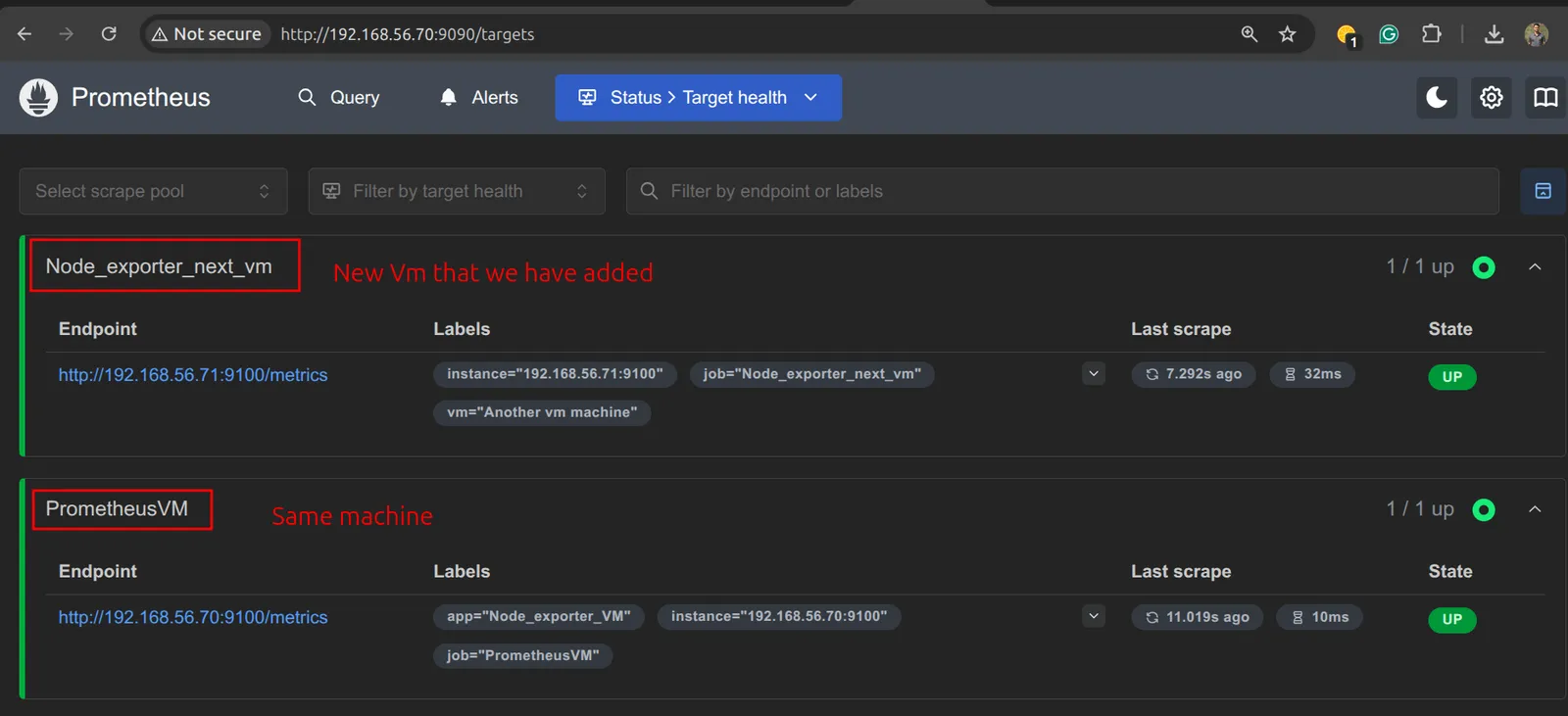Click the 7.292s ago last scrape badge

pos(1194,374)
